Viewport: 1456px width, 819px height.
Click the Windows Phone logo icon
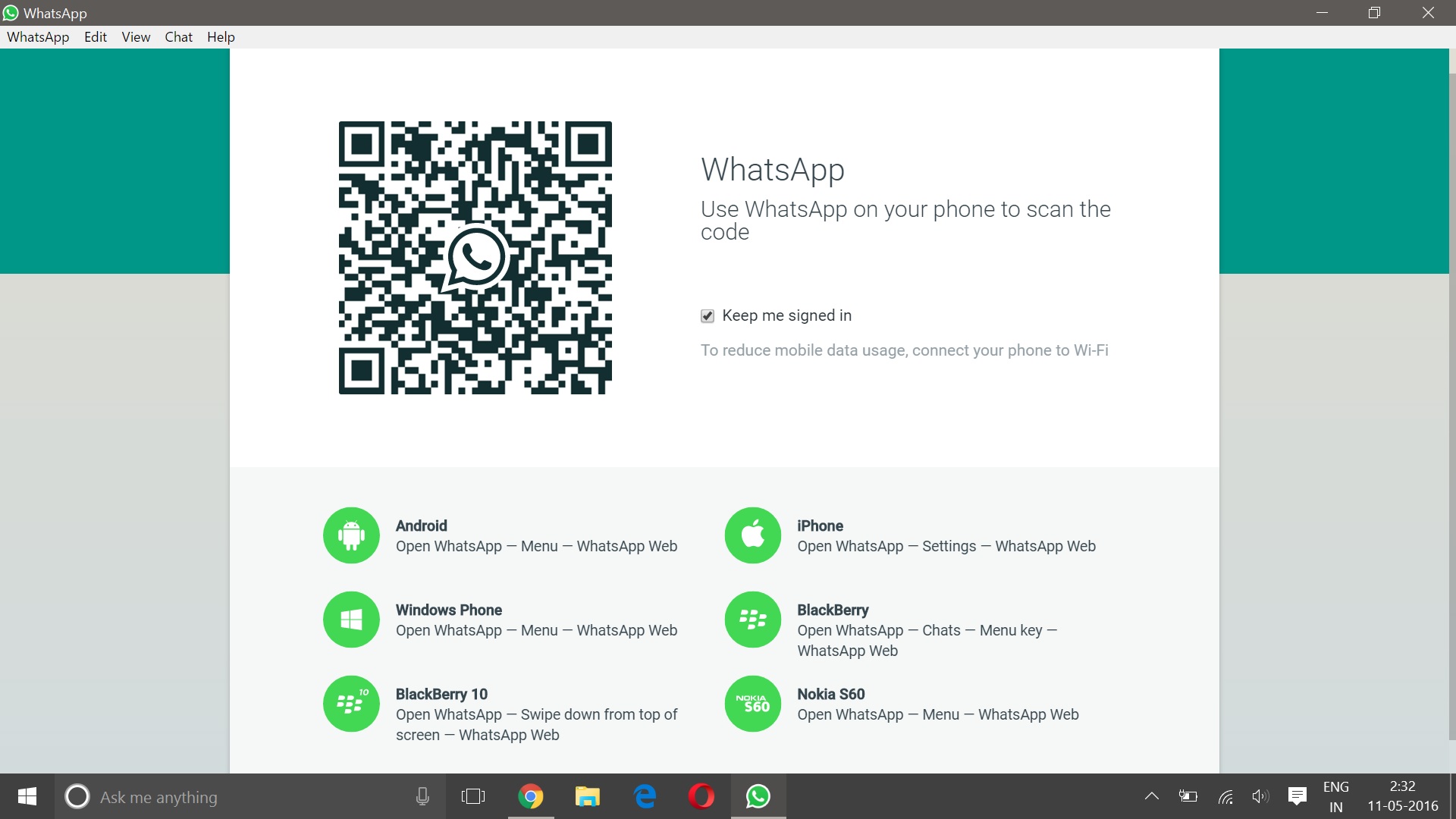[351, 620]
